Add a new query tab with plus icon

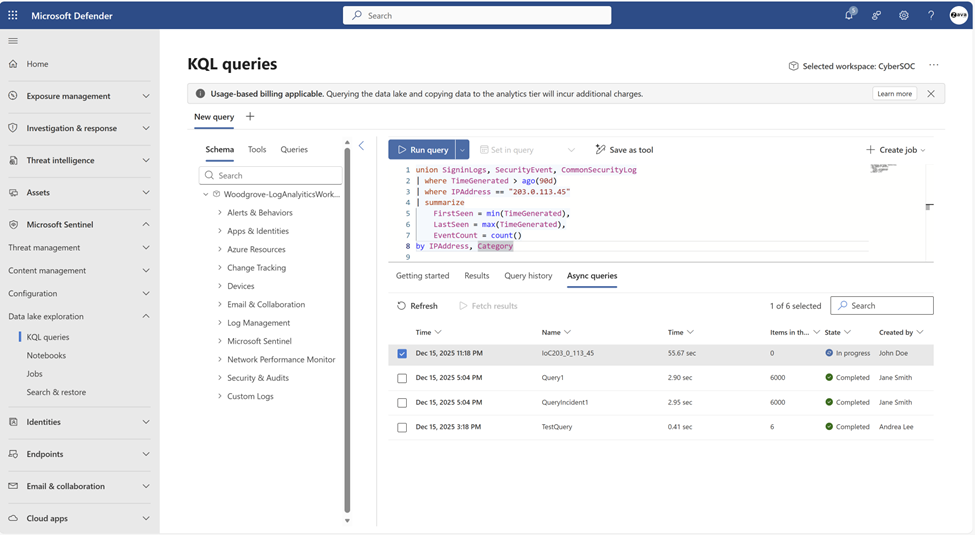250,117
